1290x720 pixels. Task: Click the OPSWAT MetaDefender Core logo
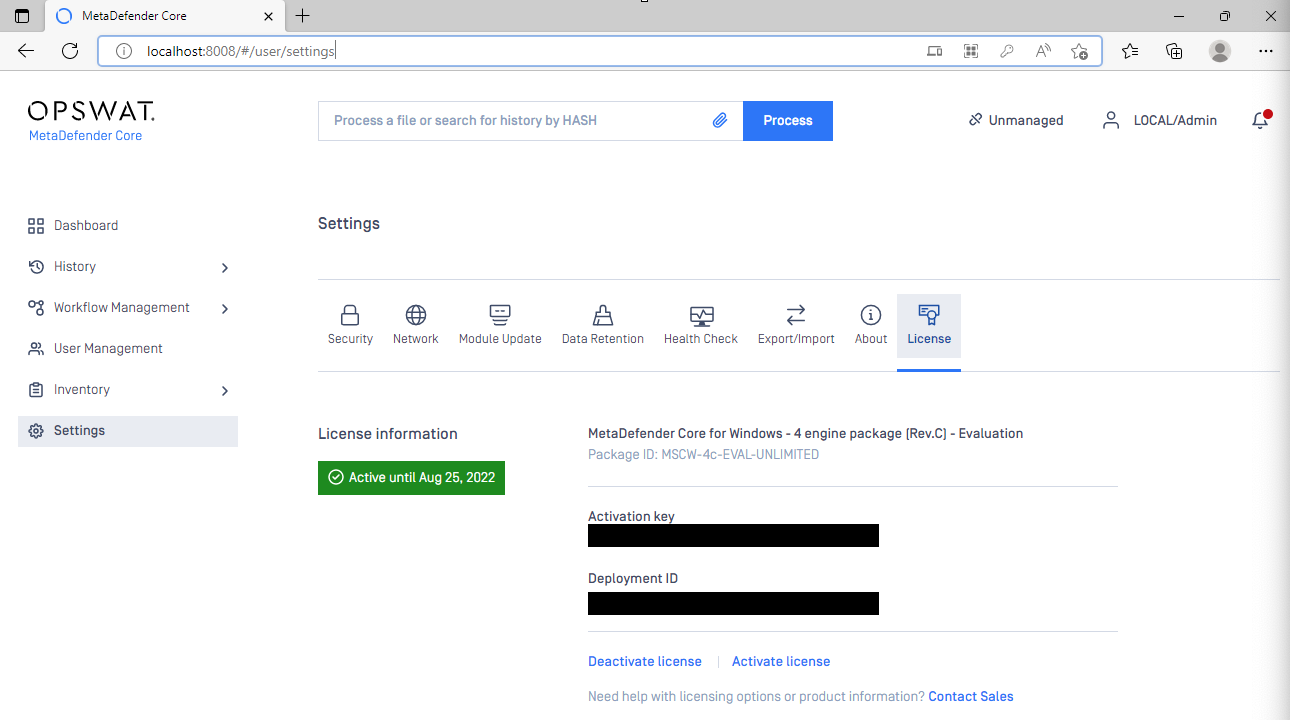point(91,121)
